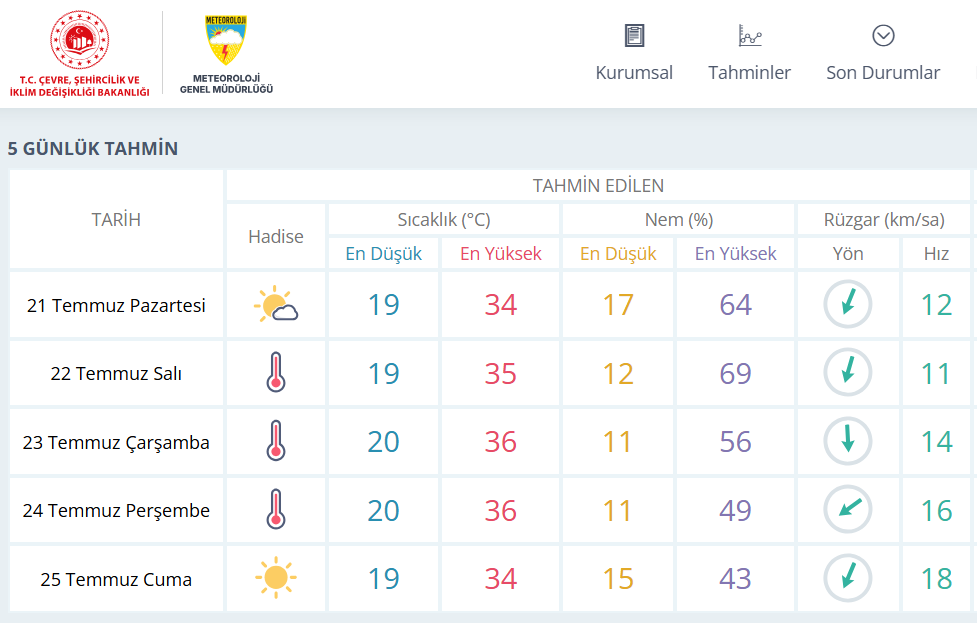
Task: Click the Meteoroloji Genel Müdürlüğü shield logo
Action: point(226,40)
